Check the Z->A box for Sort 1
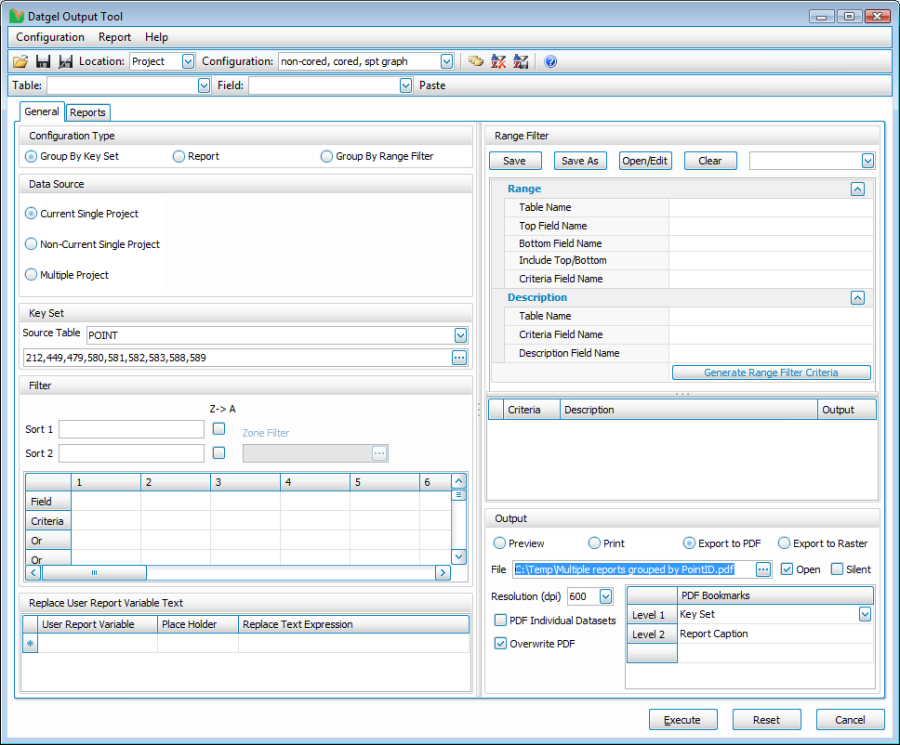Image resolution: width=900 pixels, height=745 pixels. [x=219, y=429]
